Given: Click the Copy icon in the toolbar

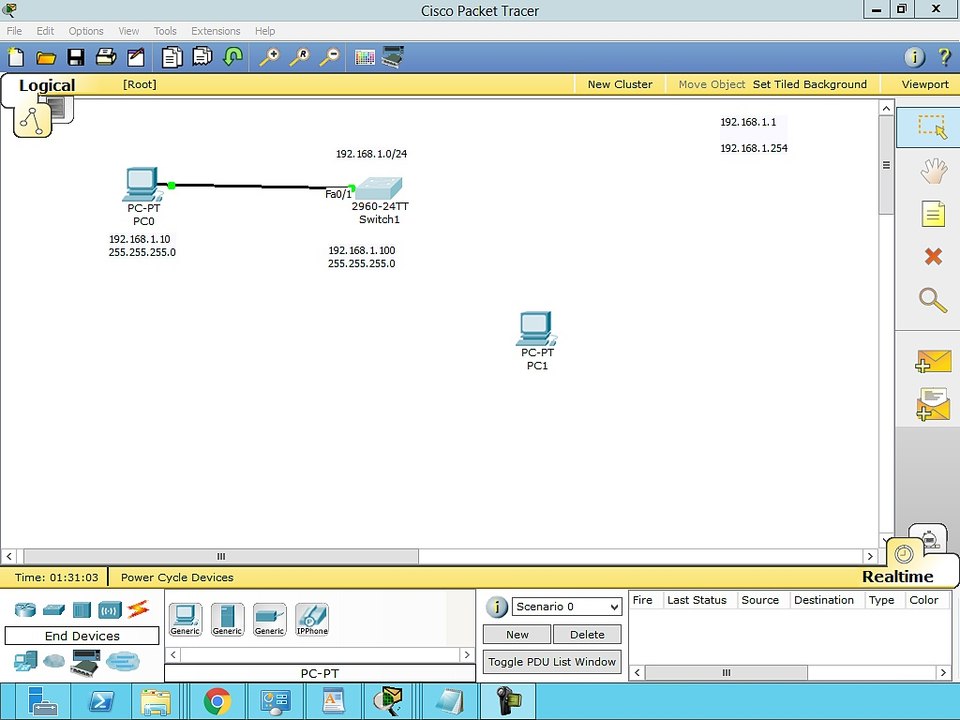Looking at the screenshot, I should tap(172, 58).
